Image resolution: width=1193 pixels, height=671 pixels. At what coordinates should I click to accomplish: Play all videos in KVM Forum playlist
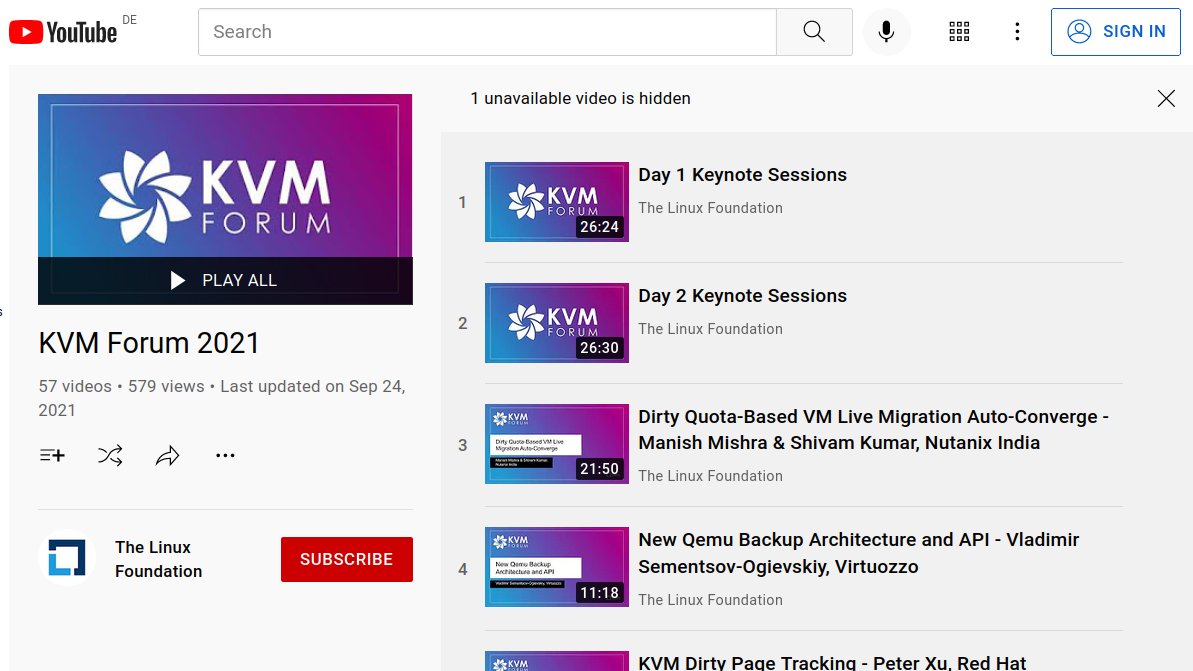225,281
